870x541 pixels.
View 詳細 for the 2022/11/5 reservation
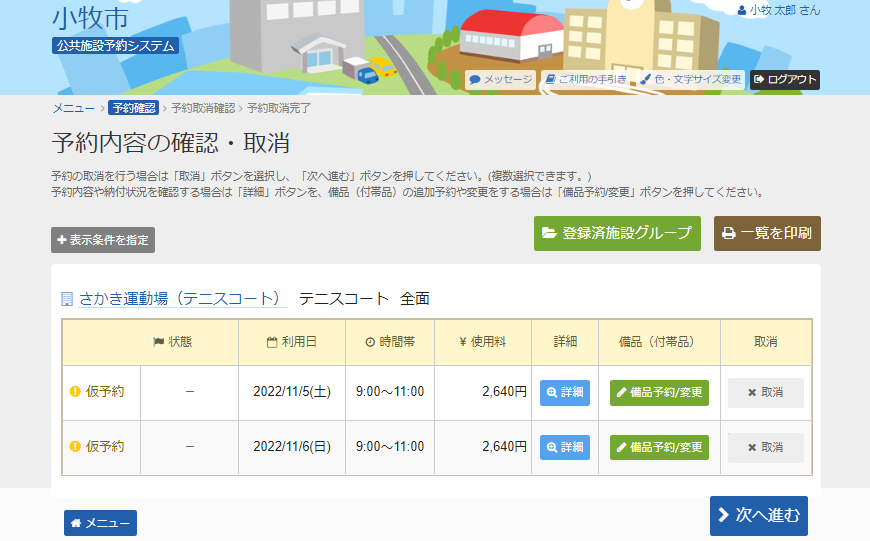(x=565, y=392)
